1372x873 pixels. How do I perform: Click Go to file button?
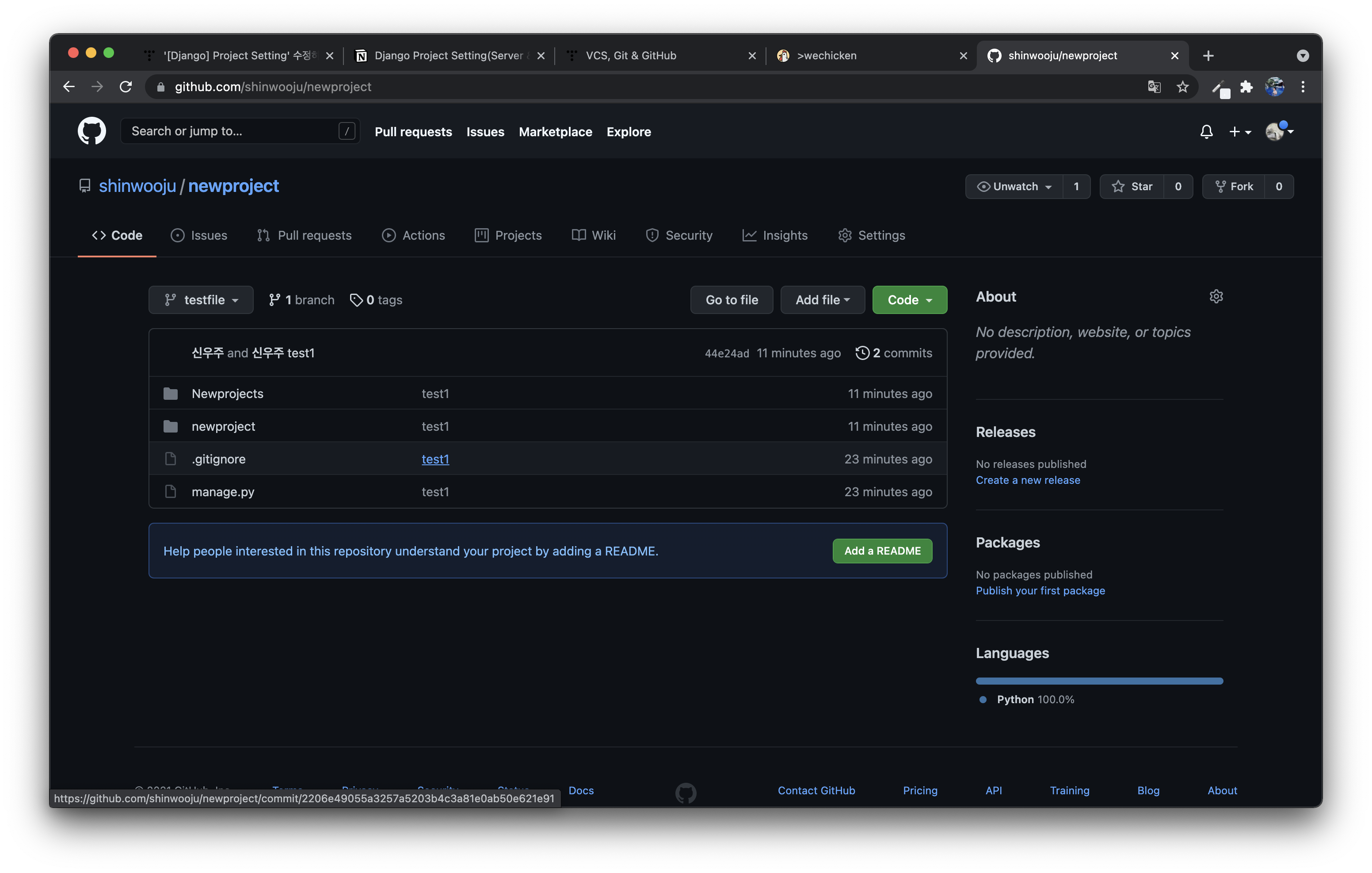pos(732,300)
